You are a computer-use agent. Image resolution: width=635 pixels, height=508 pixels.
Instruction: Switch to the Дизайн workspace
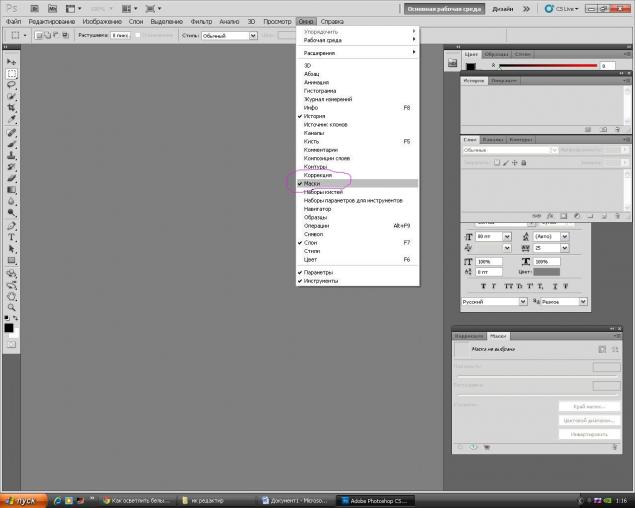tap(503, 9)
